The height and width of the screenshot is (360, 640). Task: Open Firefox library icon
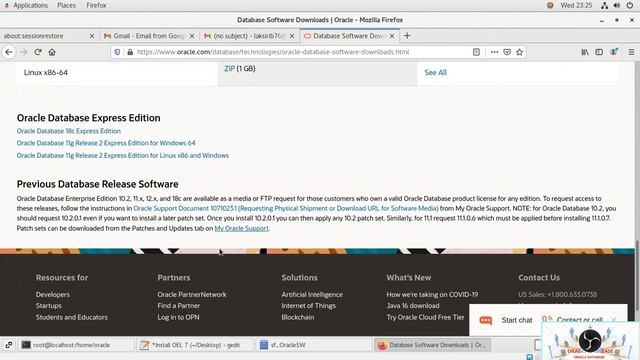585,52
